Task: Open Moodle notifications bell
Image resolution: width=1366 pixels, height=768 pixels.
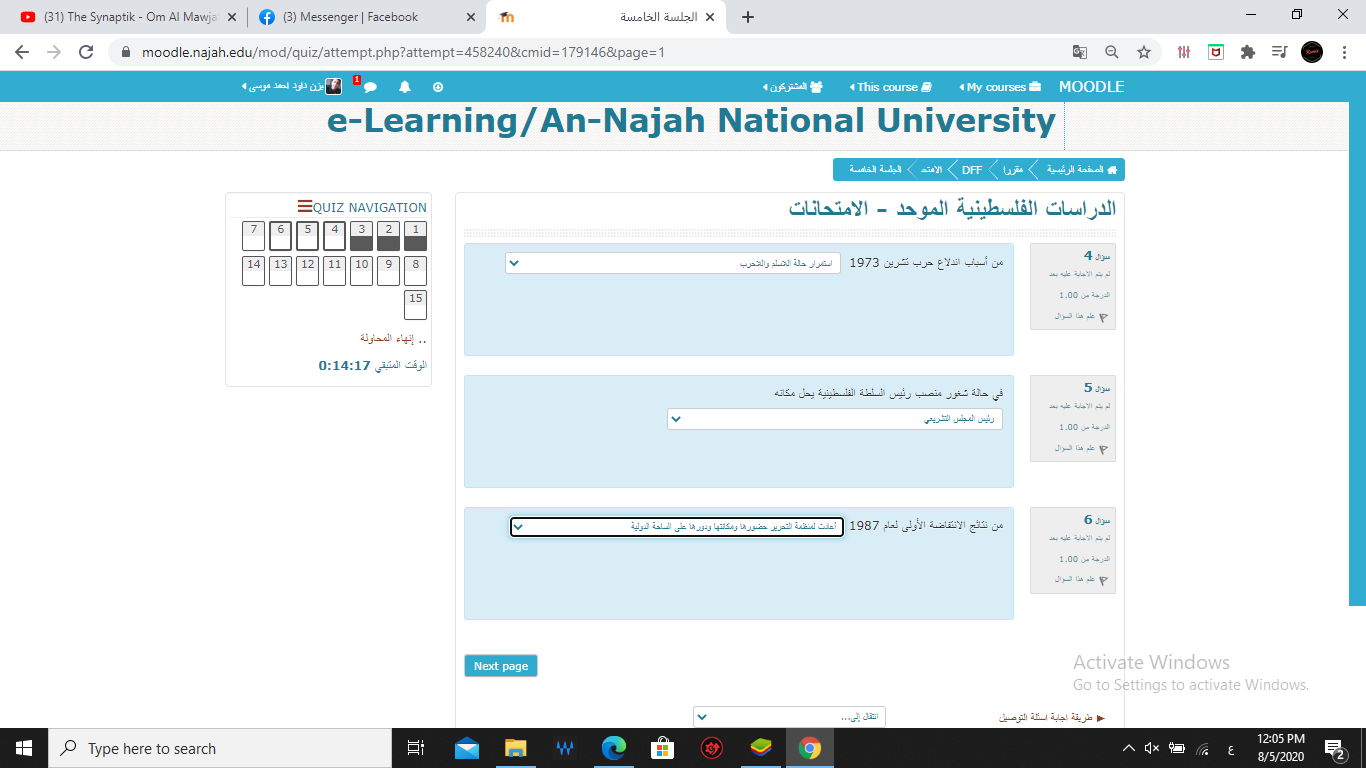Action: [x=405, y=87]
